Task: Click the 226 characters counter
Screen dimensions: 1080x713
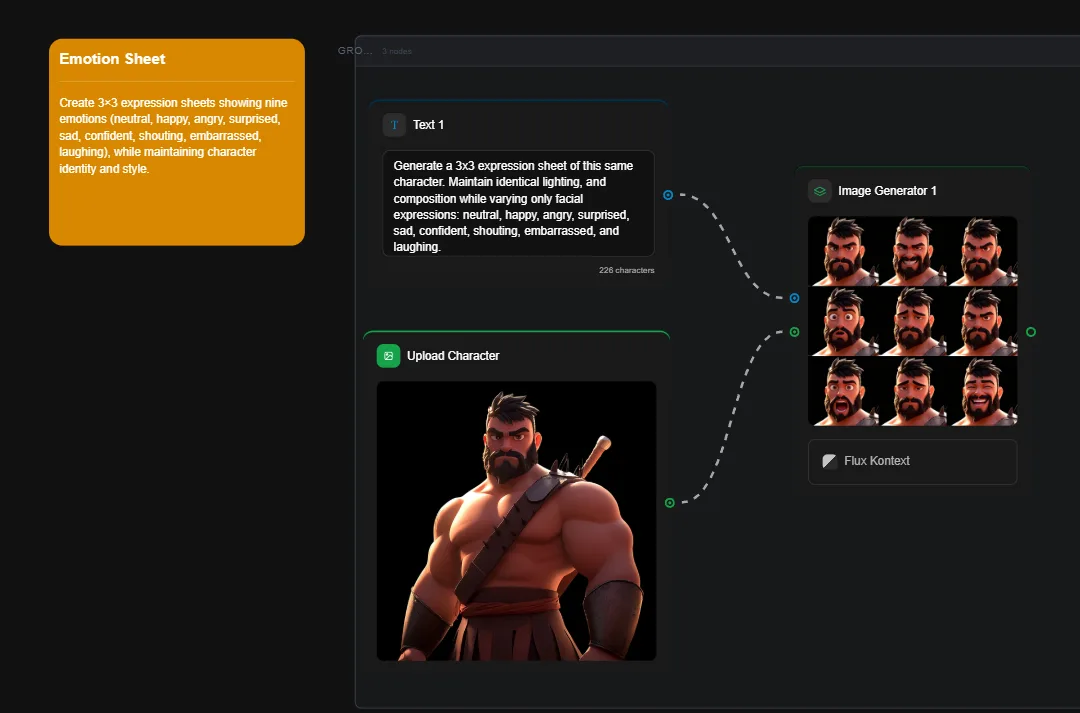Action: point(626,271)
